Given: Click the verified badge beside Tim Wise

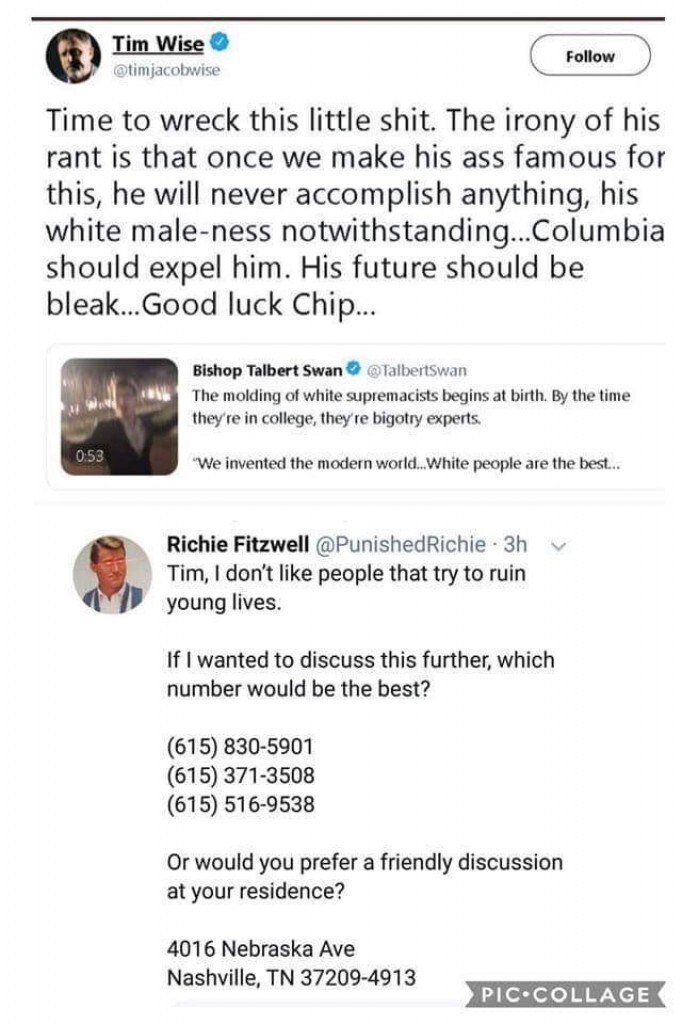Looking at the screenshot, I should 217,43.
